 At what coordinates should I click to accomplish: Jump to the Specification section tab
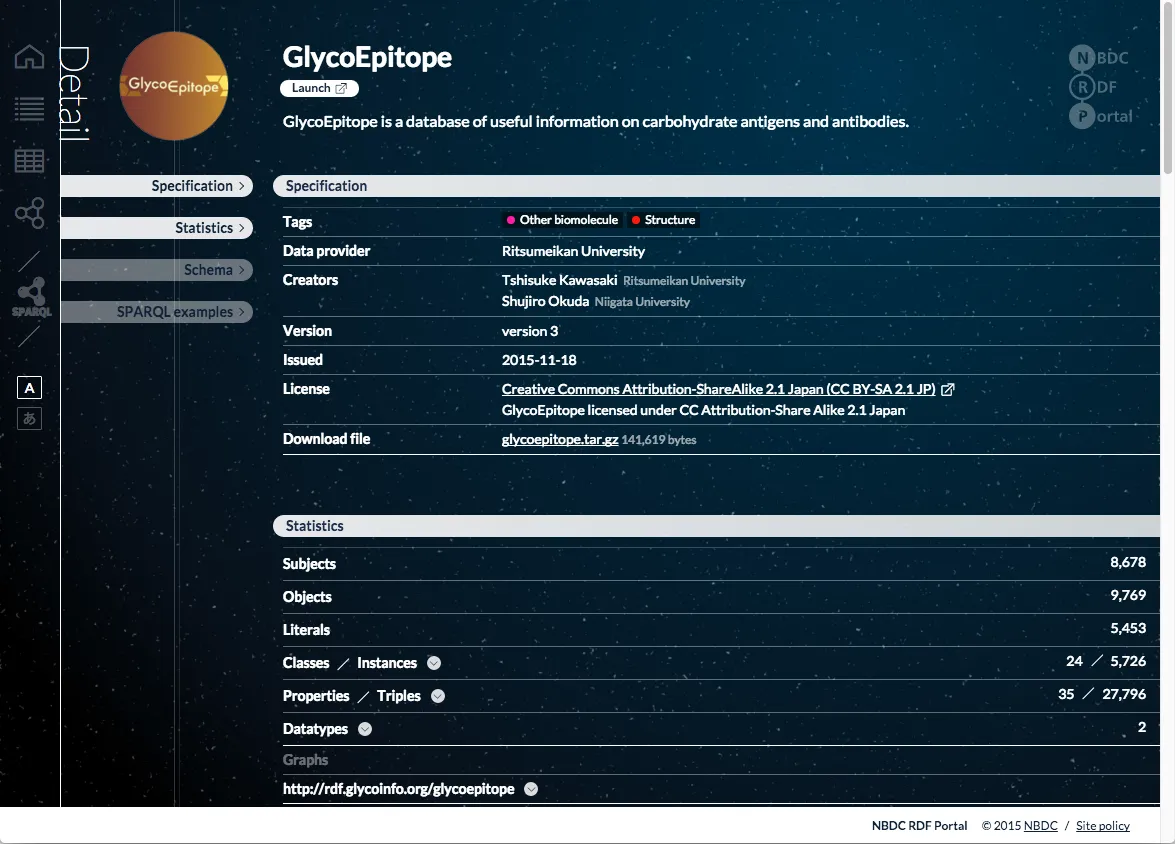157,186
